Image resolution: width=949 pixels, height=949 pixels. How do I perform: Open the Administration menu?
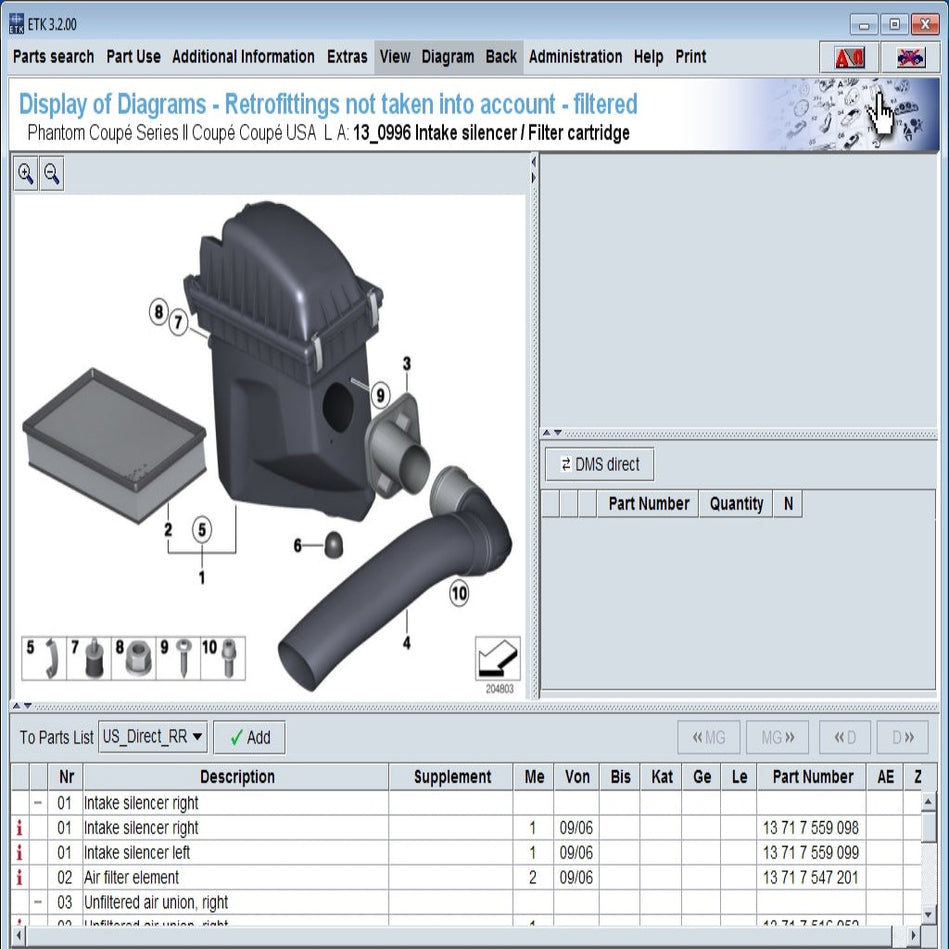click(x=575, y=56)
